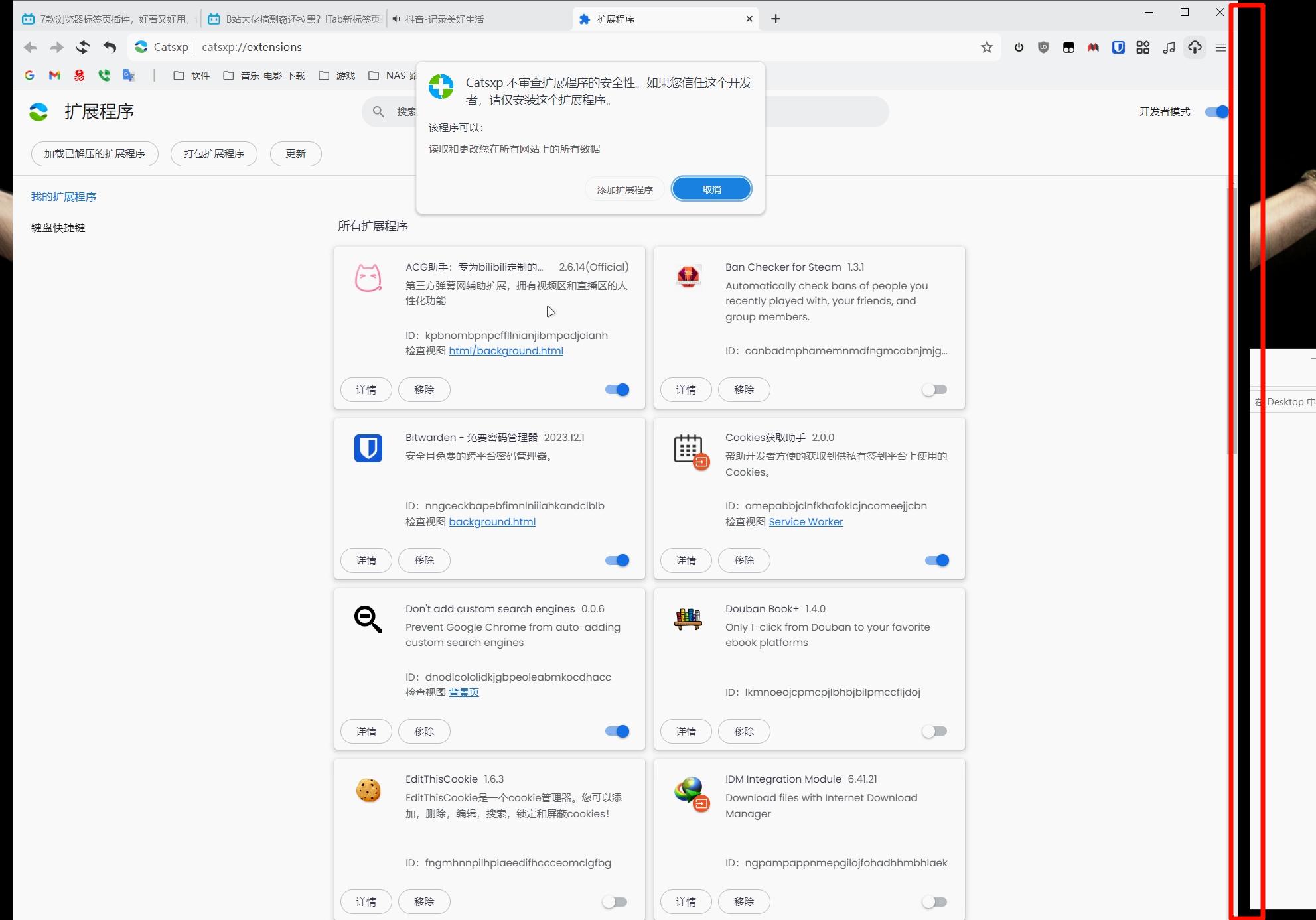Go back with the browser back arrow

click(x=30, y=47)
